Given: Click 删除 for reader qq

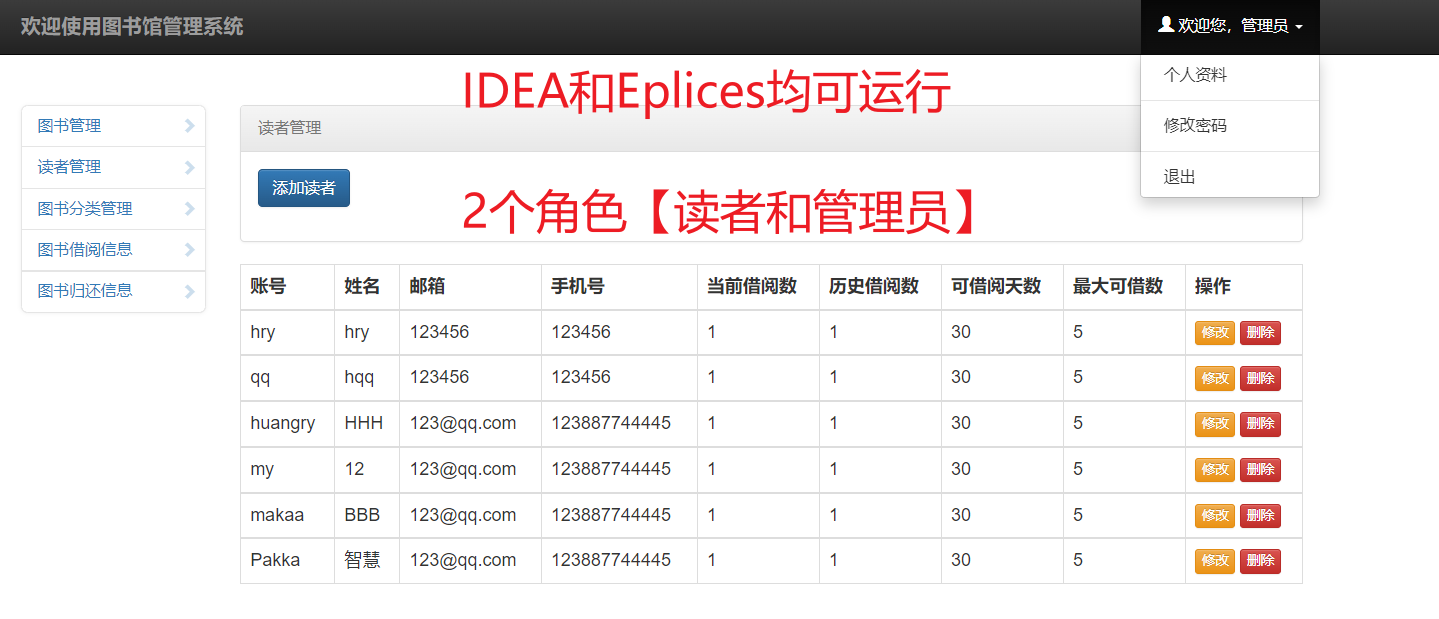Looking at the screenshot, I should pos(1260,379).
